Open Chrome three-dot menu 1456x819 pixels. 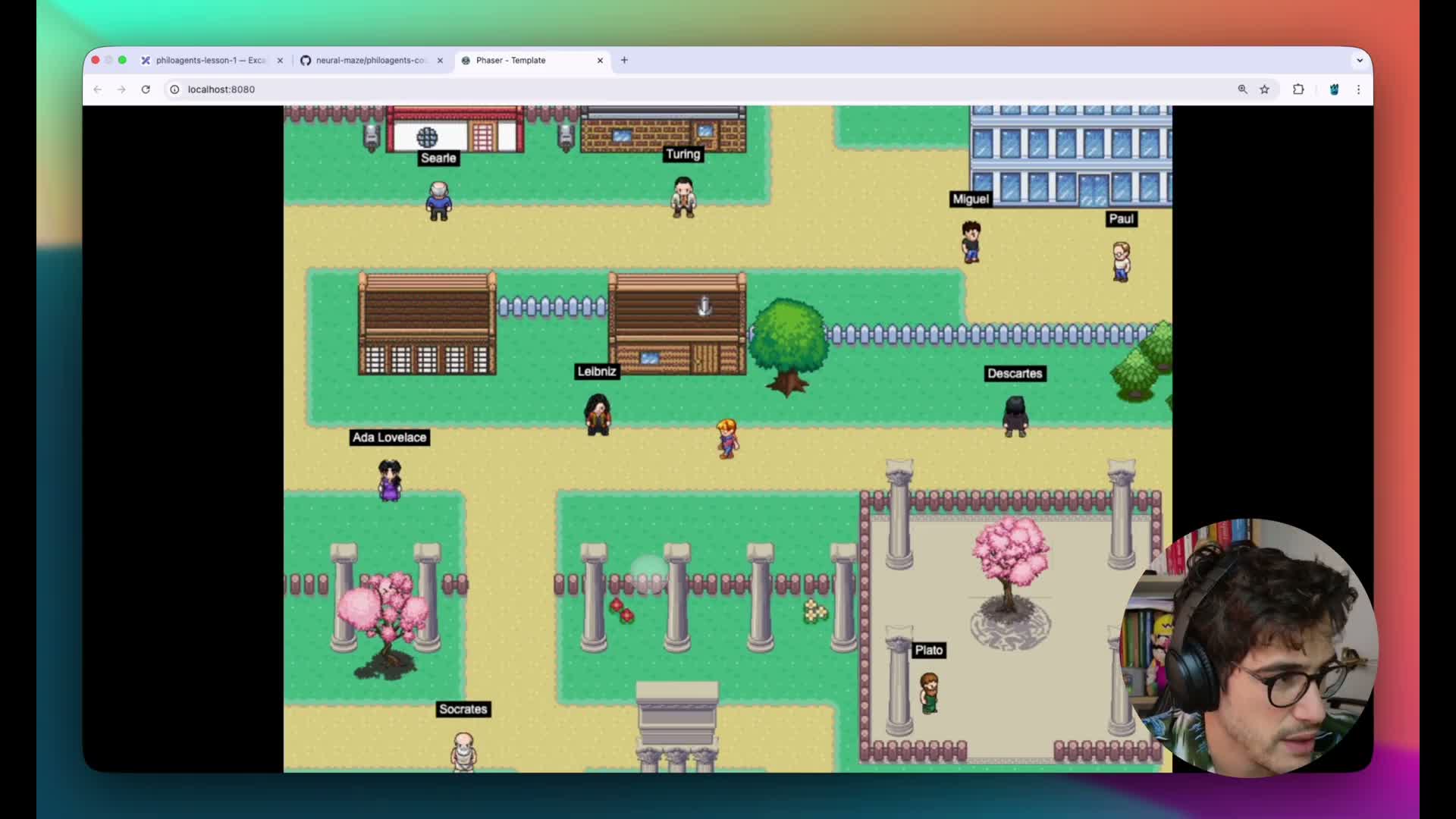tap(1358, 89)
